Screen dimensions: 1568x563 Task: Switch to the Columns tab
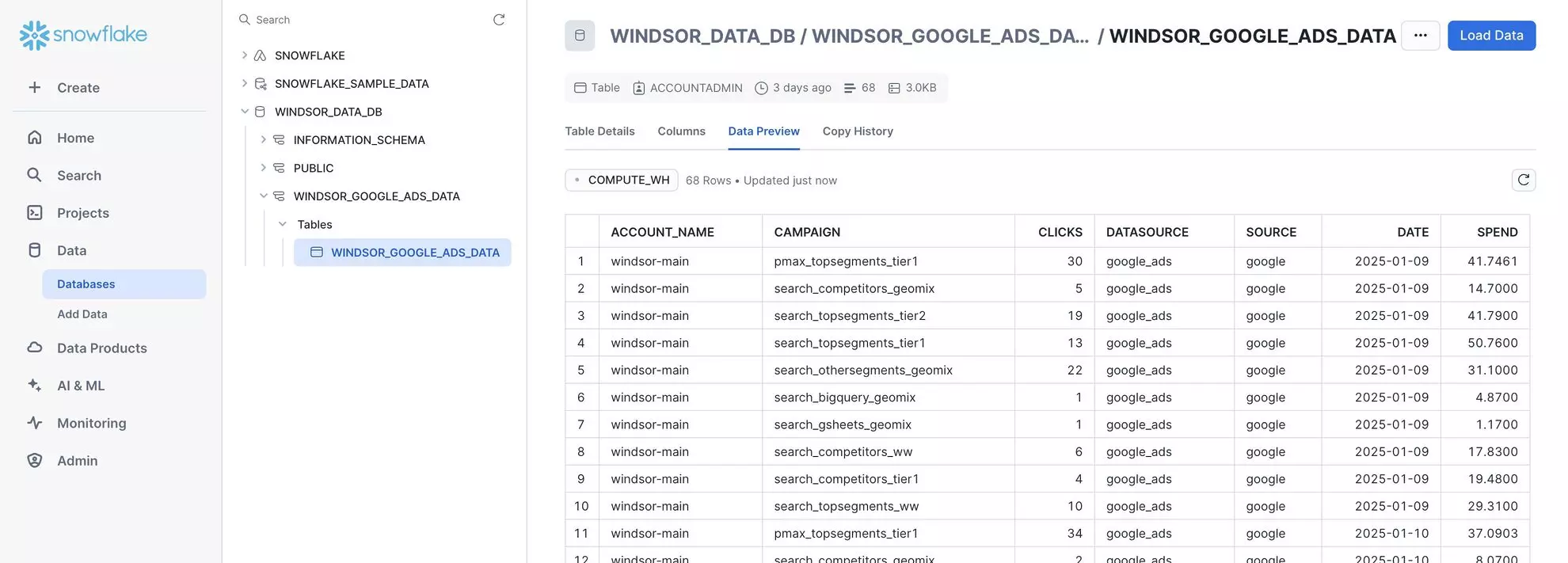tap(681, 131)
